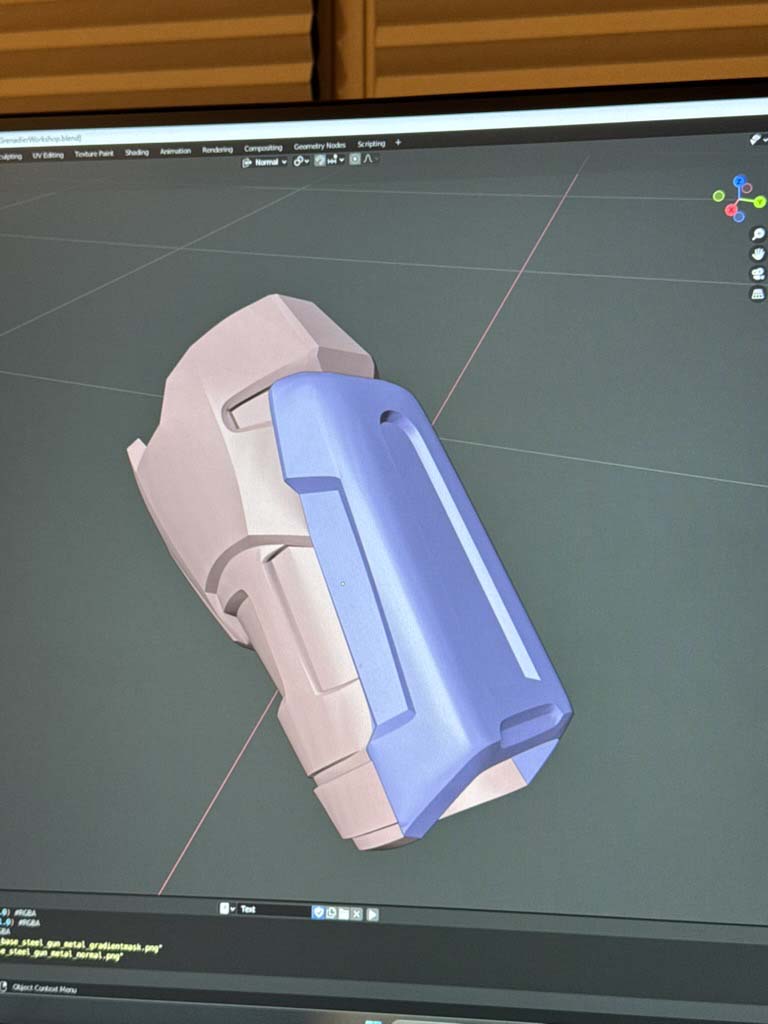
Task: Click the scene icon at header's right
Action: click(x=756, y=139)
